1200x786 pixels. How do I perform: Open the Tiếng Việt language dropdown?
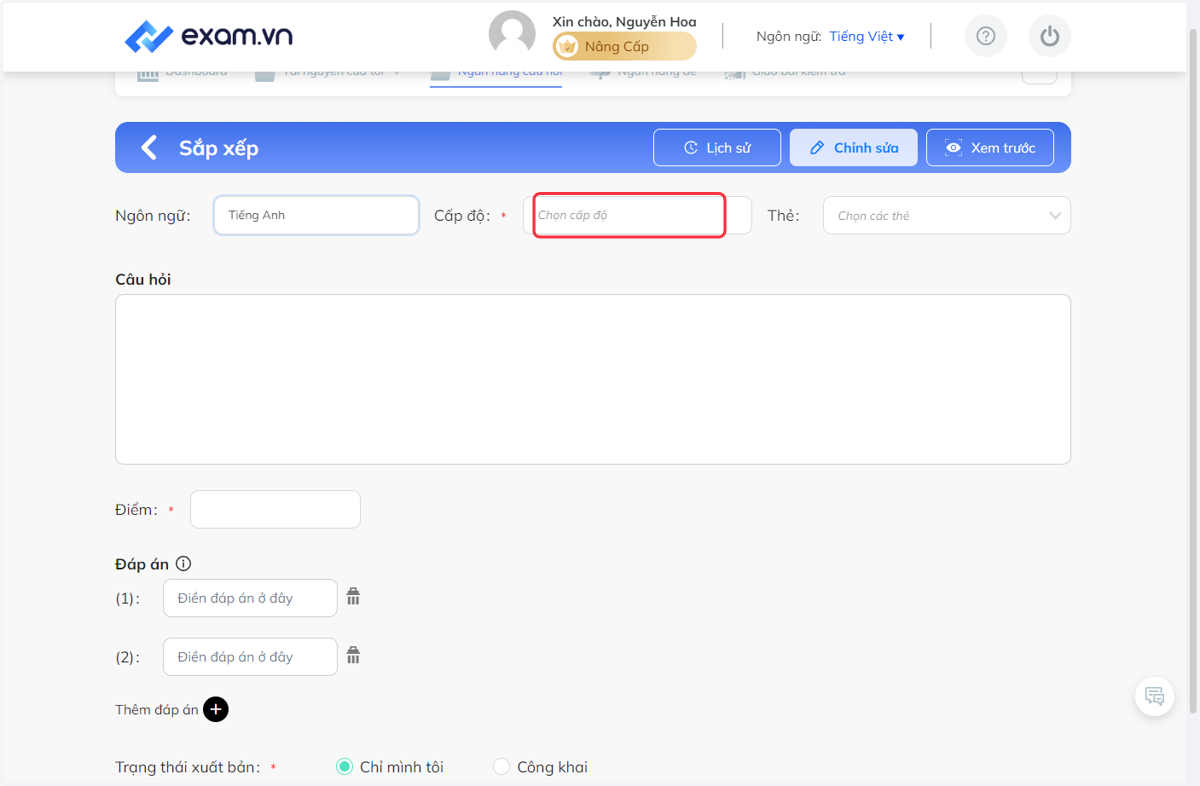pyautogui.click(x=866, y=37)
